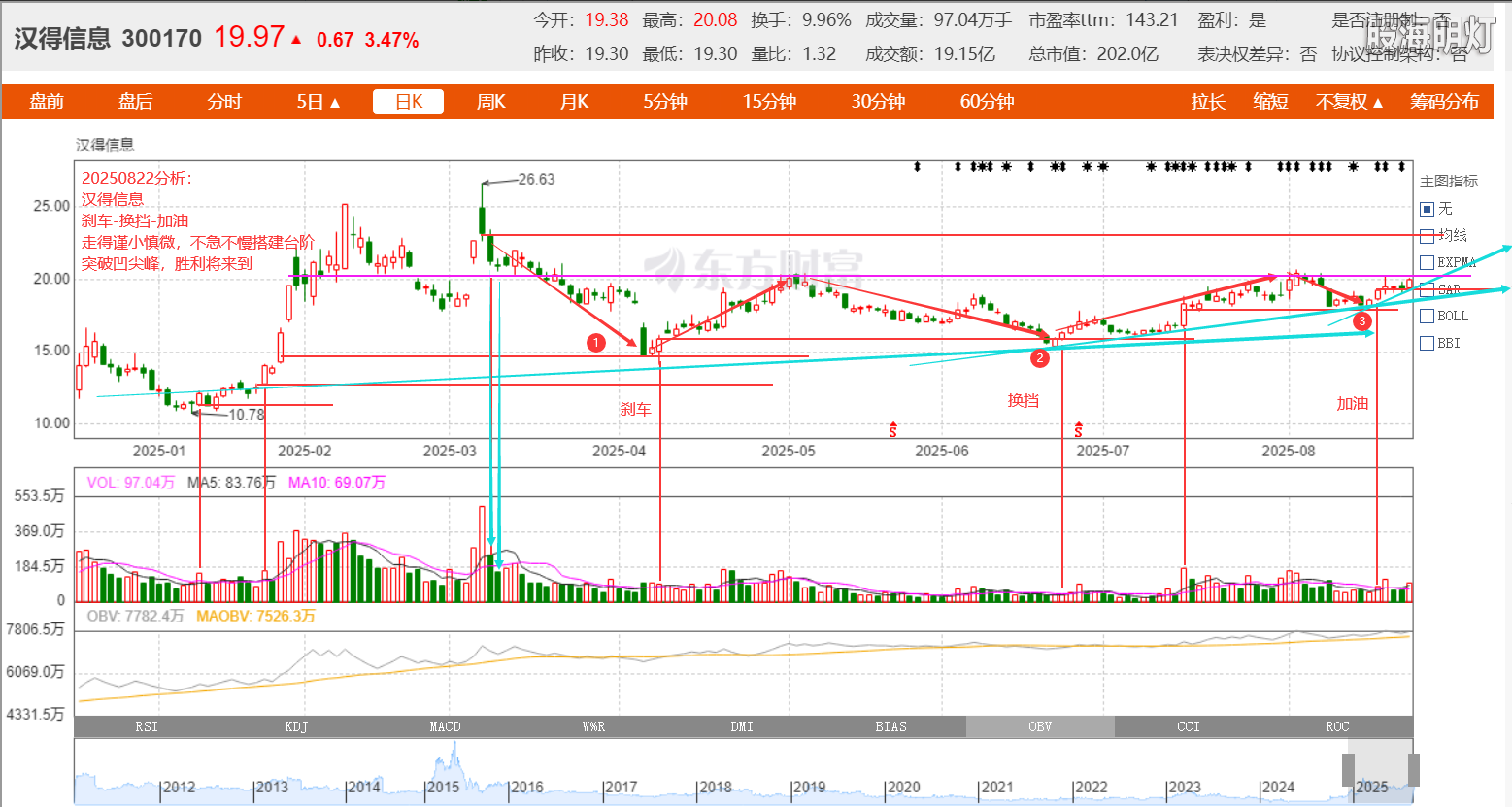
Task: Enable the EXPMA indicator checkbox
Action: tap(1427, 262)
